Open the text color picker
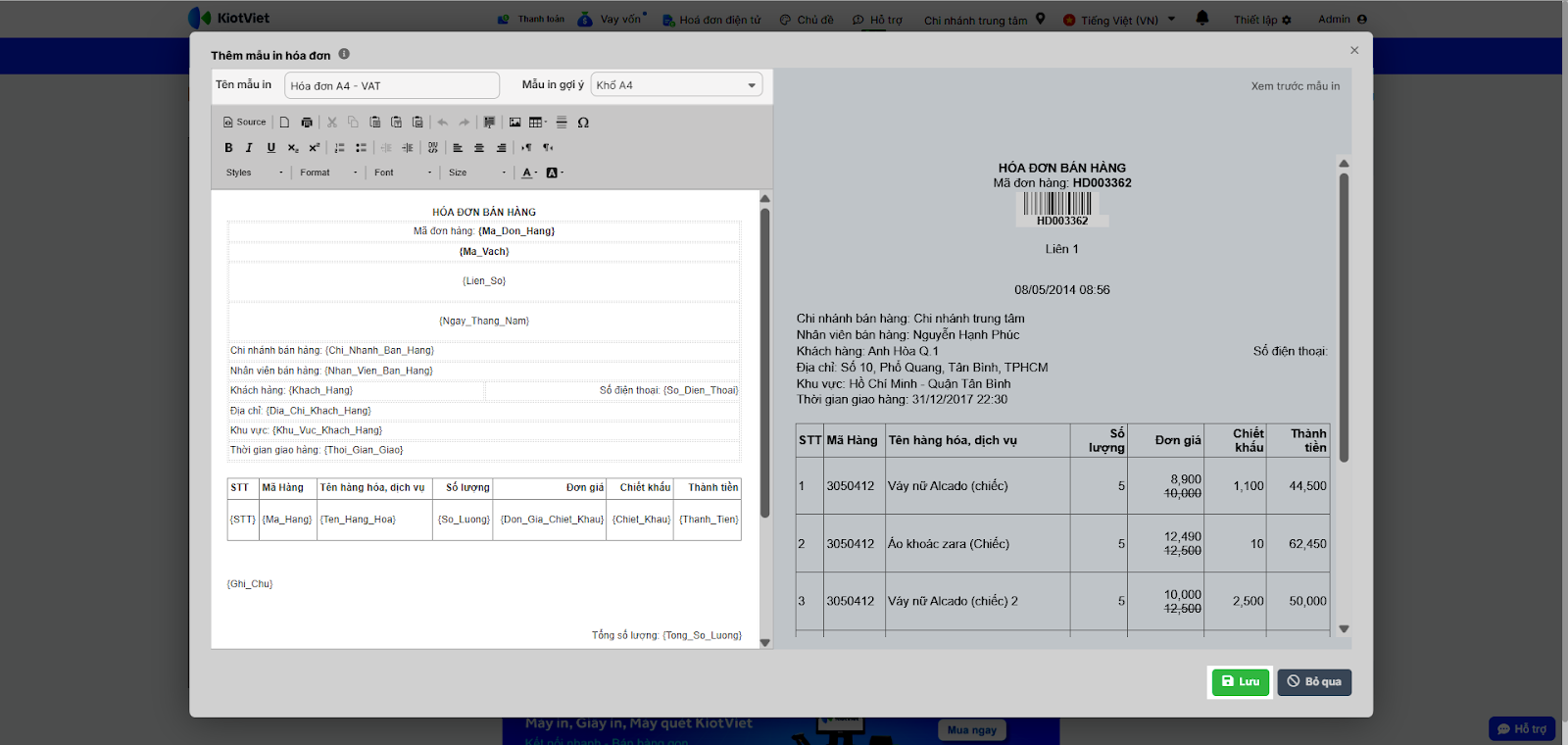Viewport: 1568px width, 745px height. pos(529,173)
